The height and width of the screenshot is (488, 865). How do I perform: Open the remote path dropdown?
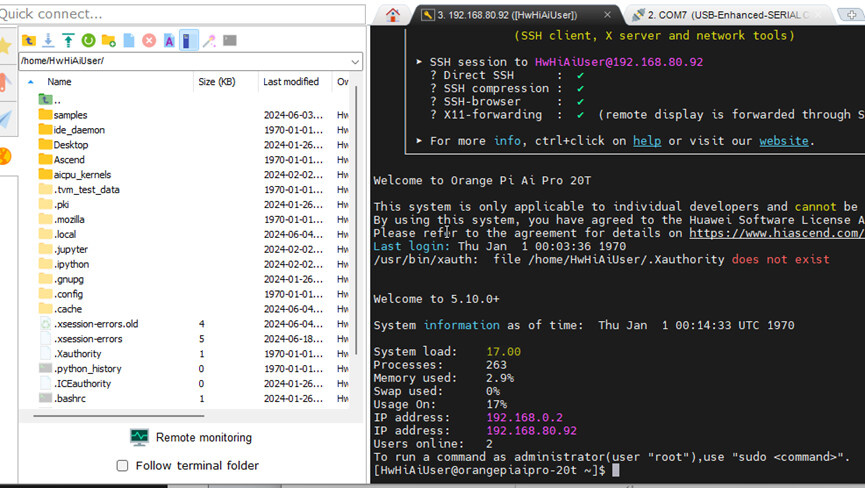pos(355,61)
